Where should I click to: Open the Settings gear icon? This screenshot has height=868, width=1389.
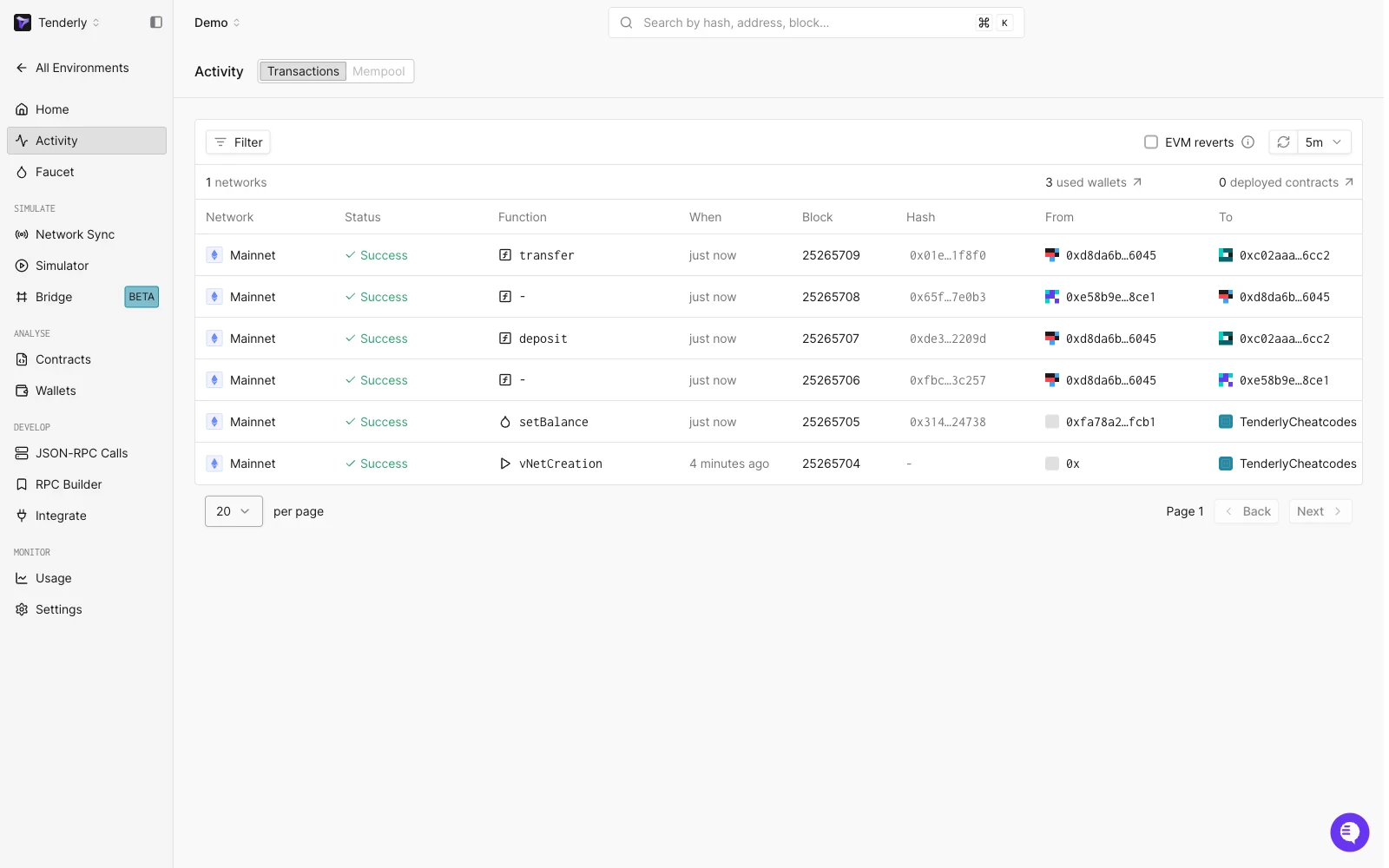pos(22,609)
